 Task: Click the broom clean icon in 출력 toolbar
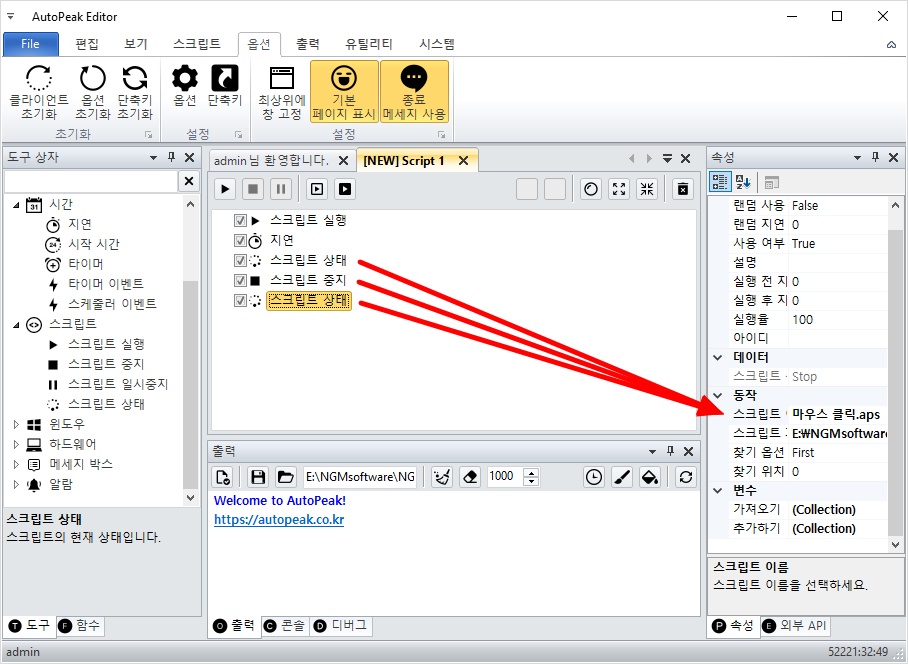coord(442,477)
